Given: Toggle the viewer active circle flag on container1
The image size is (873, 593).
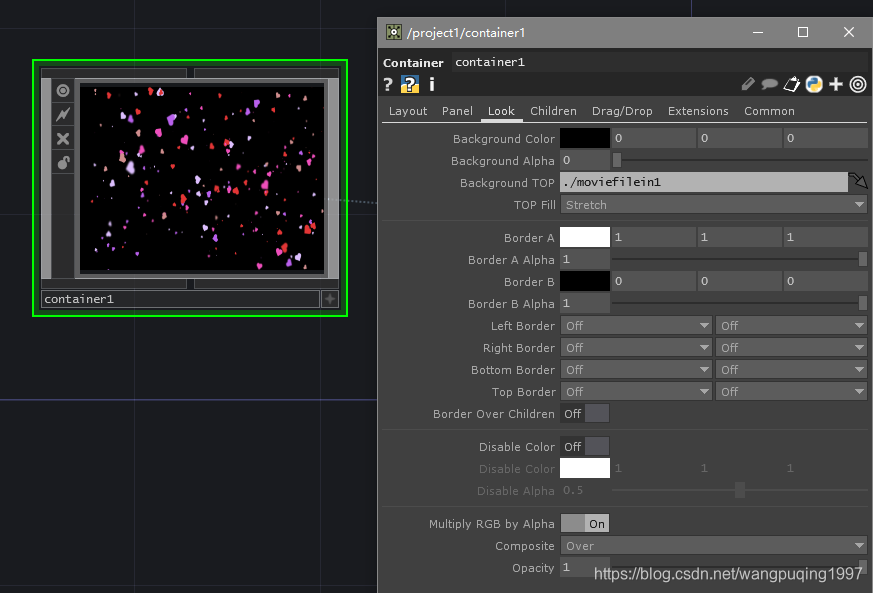Looking at the screenshot, I should [63, 91].
